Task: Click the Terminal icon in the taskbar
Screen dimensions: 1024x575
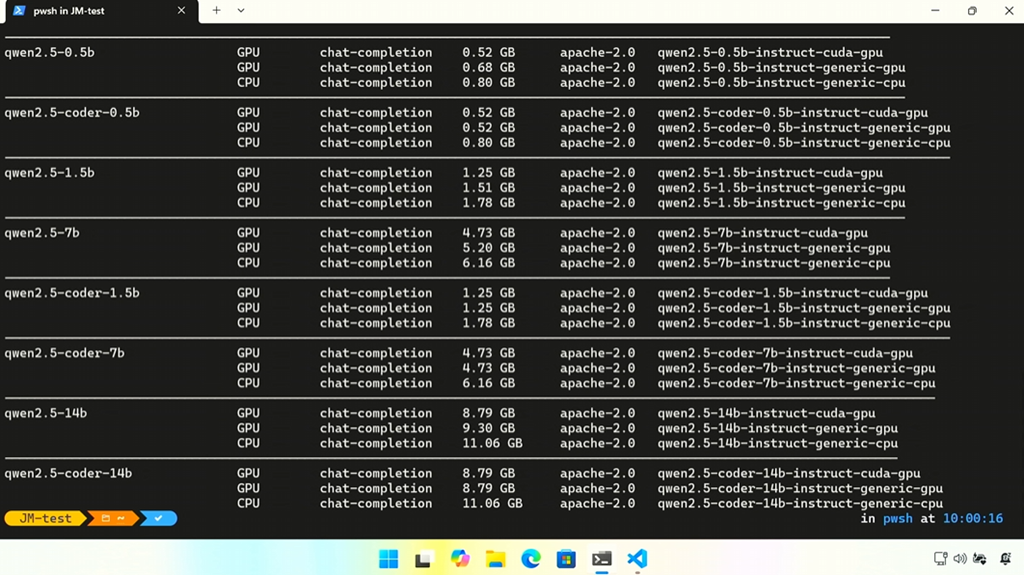Action: click(x=601, y=559)
